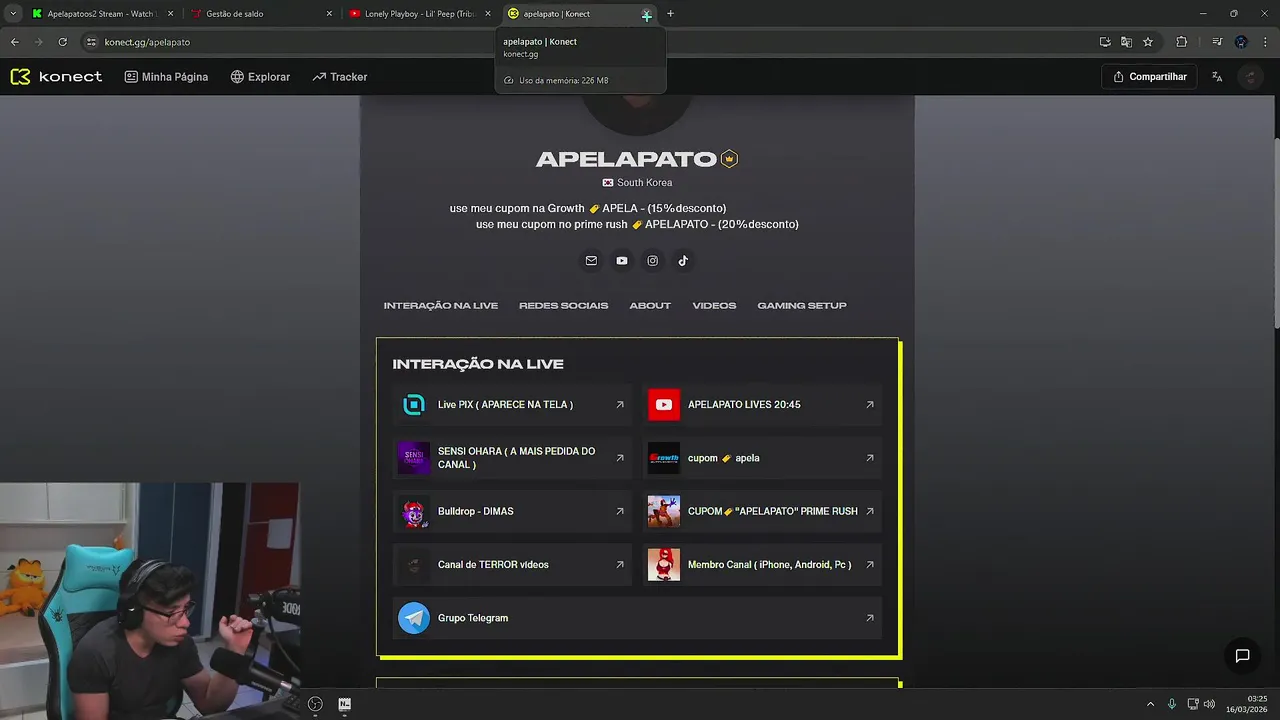
Task: Jump to INTERAÇÃO NA LIVE section tab
Action: [x=441, y=305]
